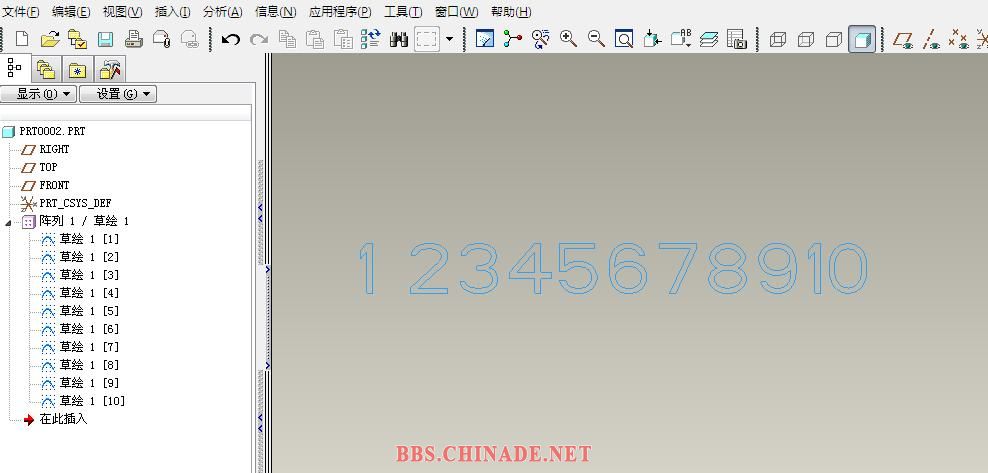Image resolution: width=988 pixels, height=473 pixels.
Task: Click the Paste clipboard icon
Action: [314, 40]
